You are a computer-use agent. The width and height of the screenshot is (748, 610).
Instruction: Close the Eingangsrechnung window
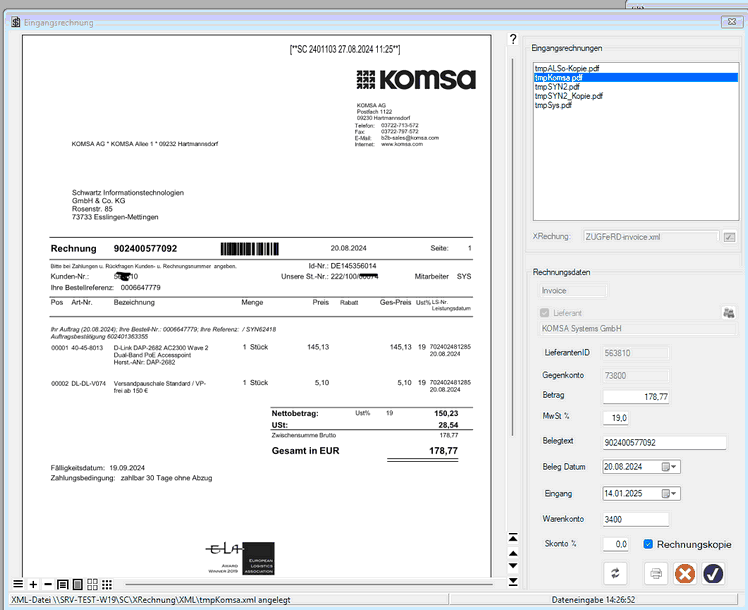point(731,21)
